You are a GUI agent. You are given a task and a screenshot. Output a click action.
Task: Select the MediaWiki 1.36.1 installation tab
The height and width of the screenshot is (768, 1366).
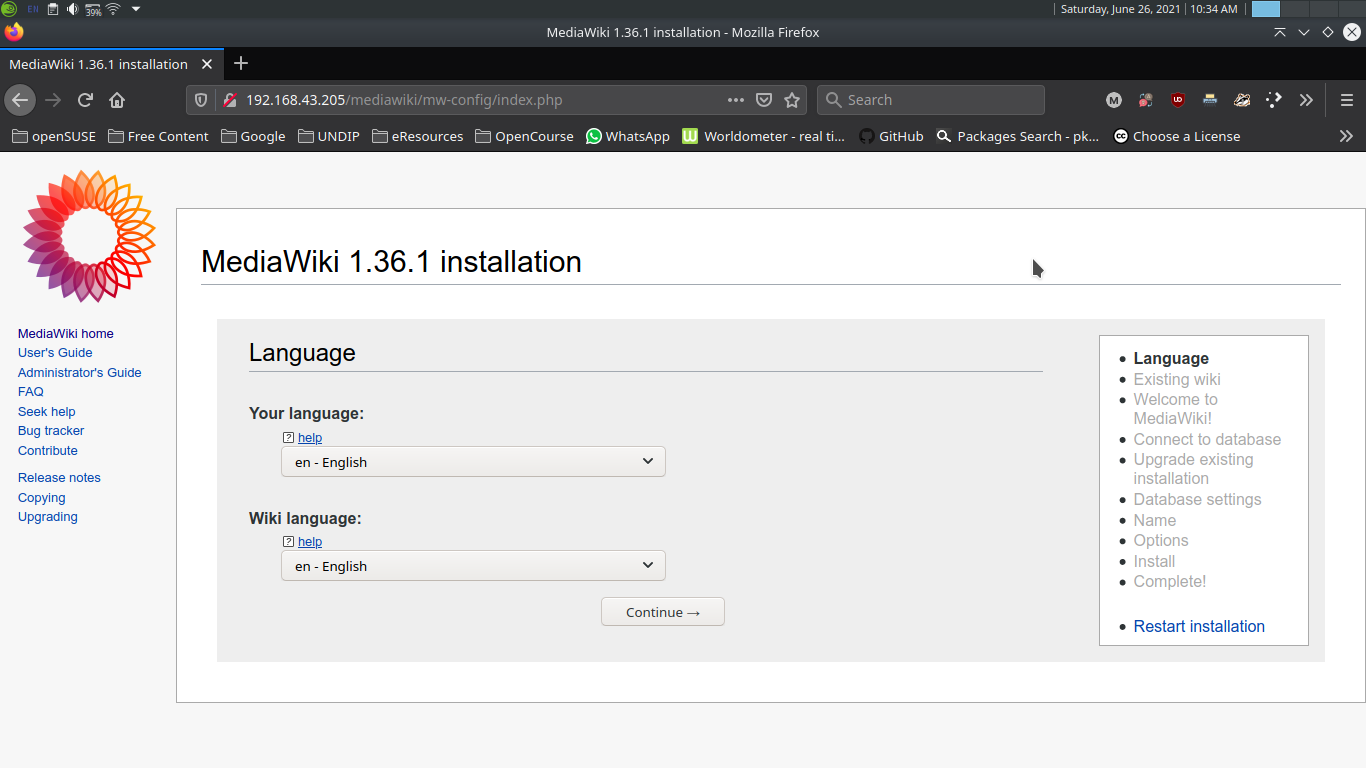pos(110,64)
